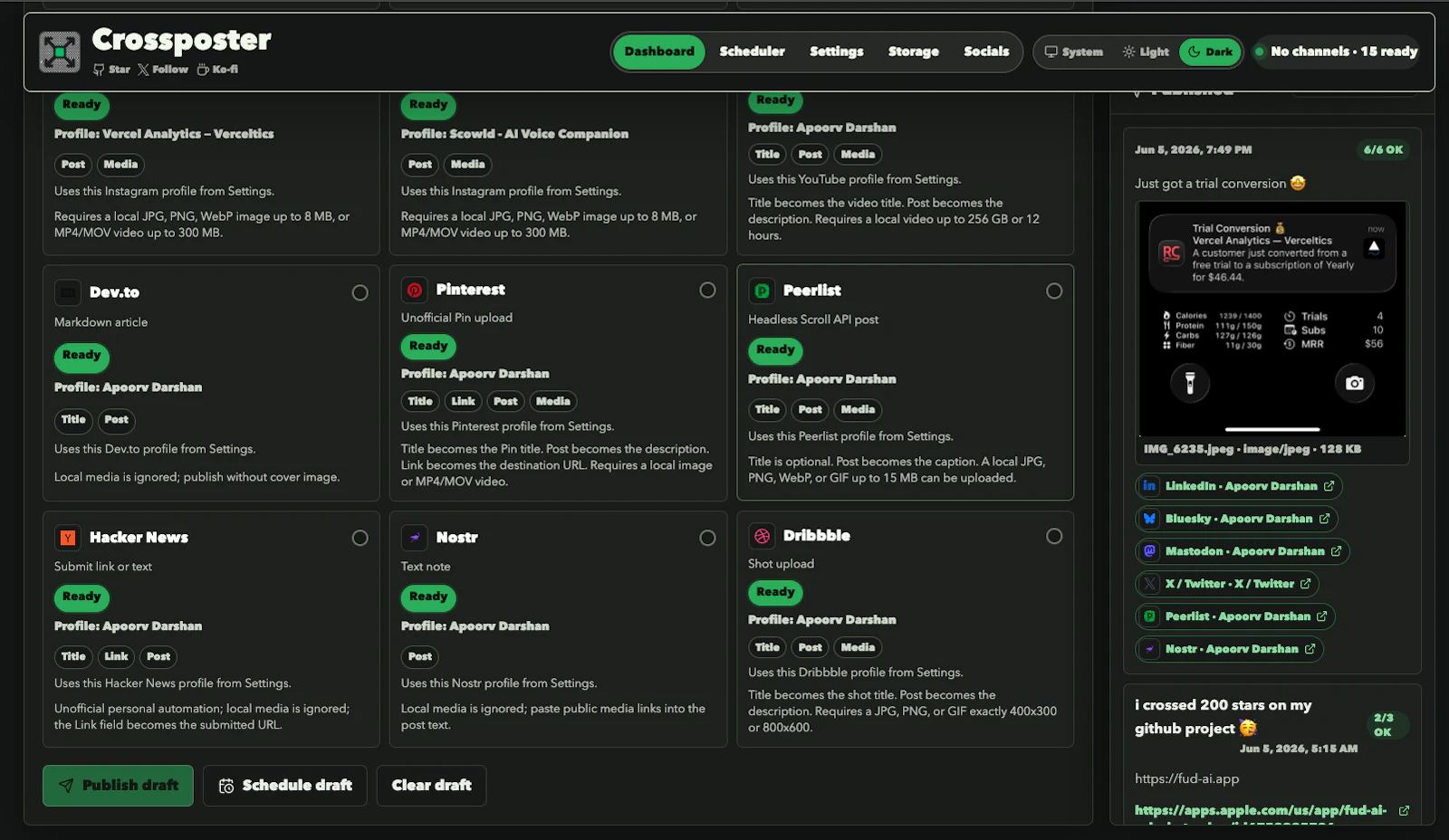The height and width of the screenshot is (840, 1449).
Task: Open the LinkedIn Apoorv Darshan post link
Action: 1238,486
